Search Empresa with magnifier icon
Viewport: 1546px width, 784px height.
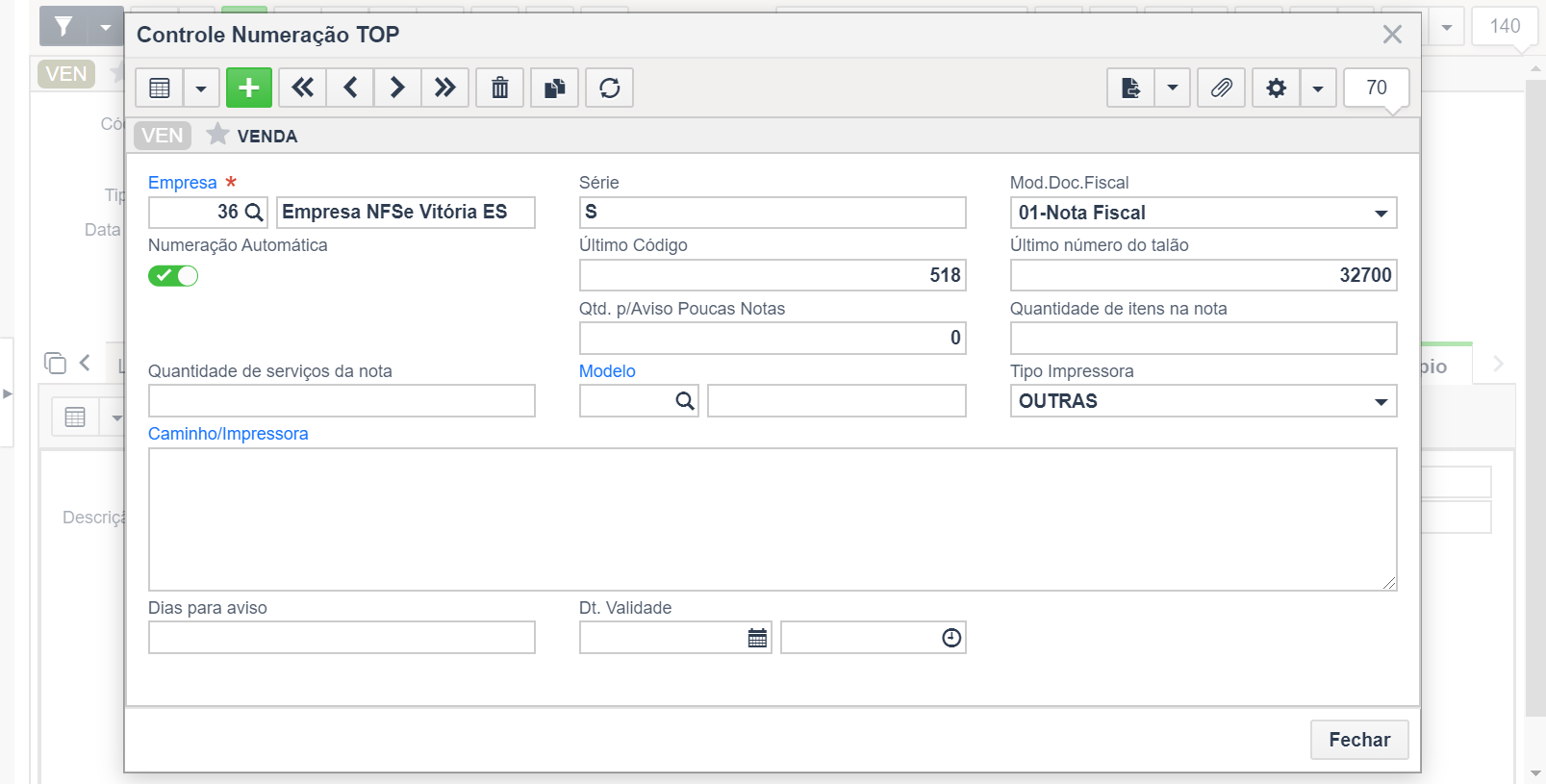click(254, 213)
